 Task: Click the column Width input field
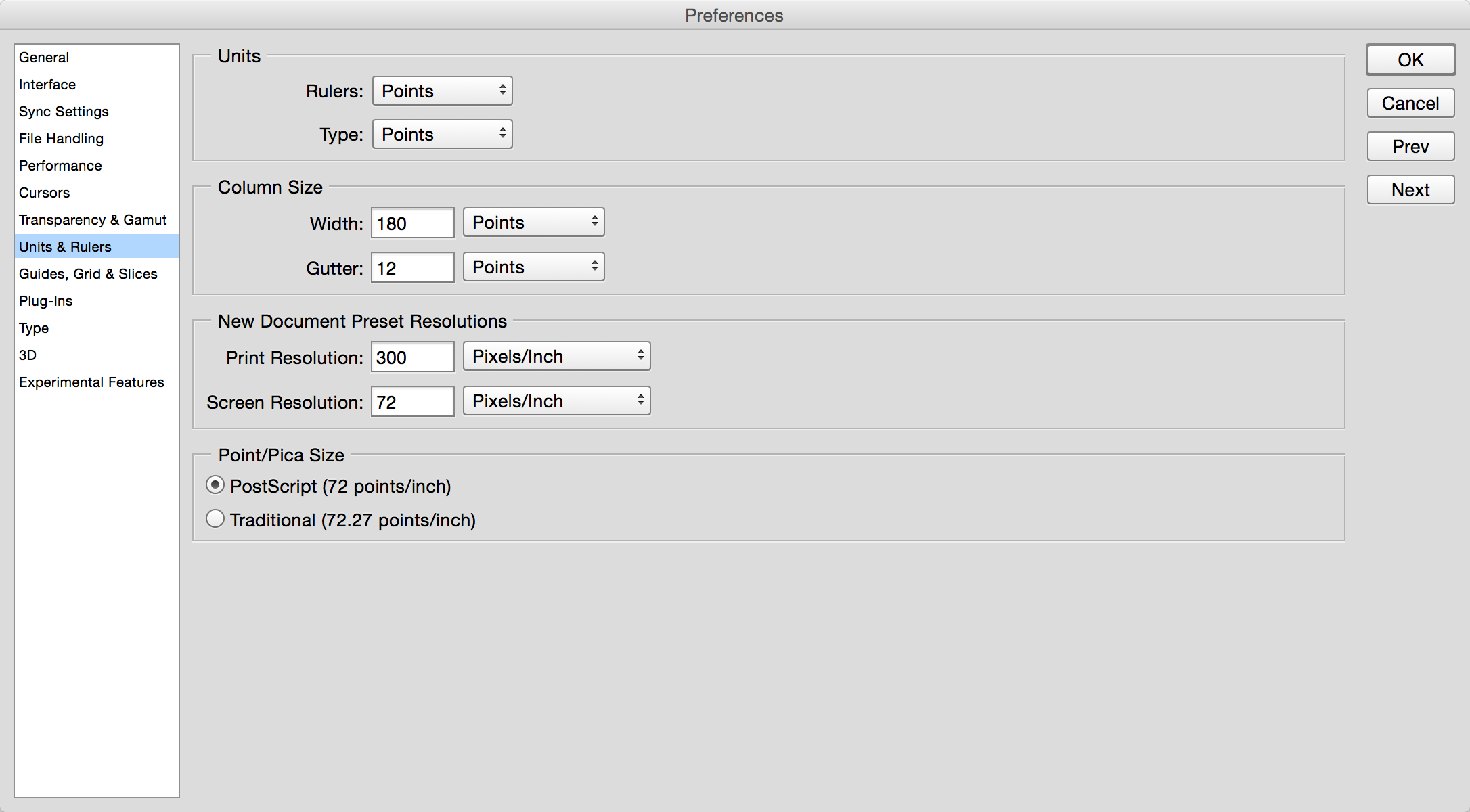[413, 223]
